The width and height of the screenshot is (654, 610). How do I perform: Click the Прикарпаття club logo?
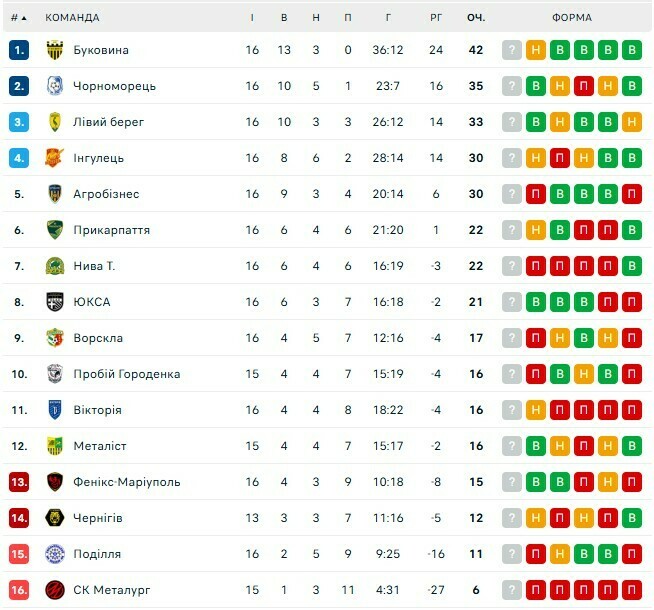tap(55, 230)
